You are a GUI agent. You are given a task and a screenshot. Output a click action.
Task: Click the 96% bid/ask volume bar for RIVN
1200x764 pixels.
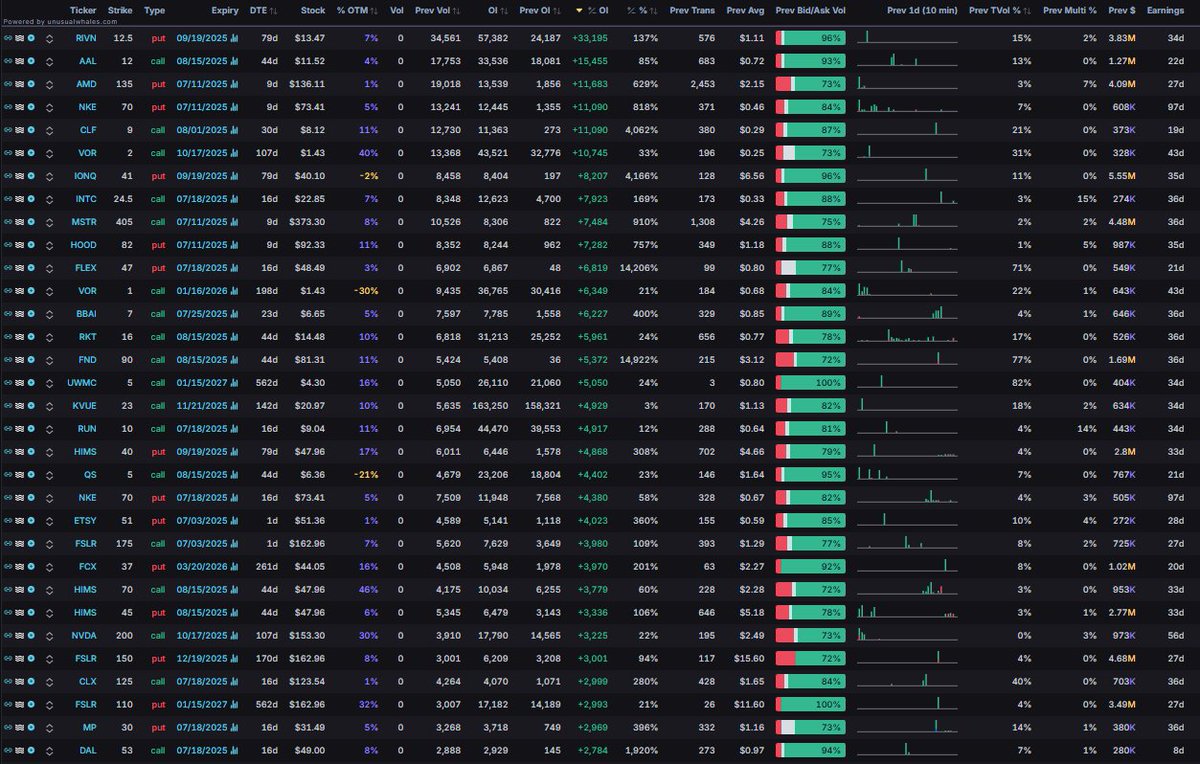pyautogui.click(x=811, y=37)
